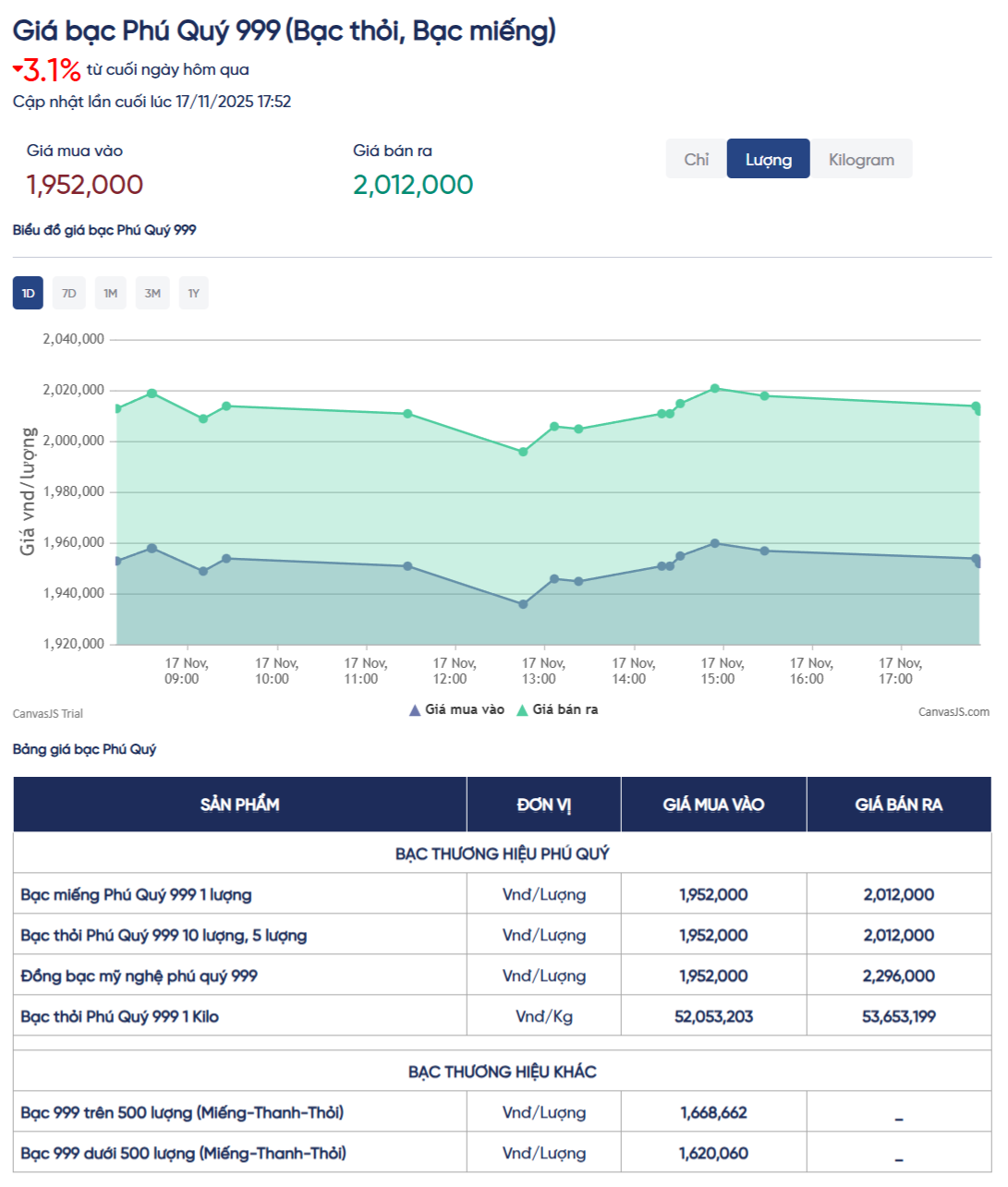Click the green peak point near 15:00

[715, 389]
